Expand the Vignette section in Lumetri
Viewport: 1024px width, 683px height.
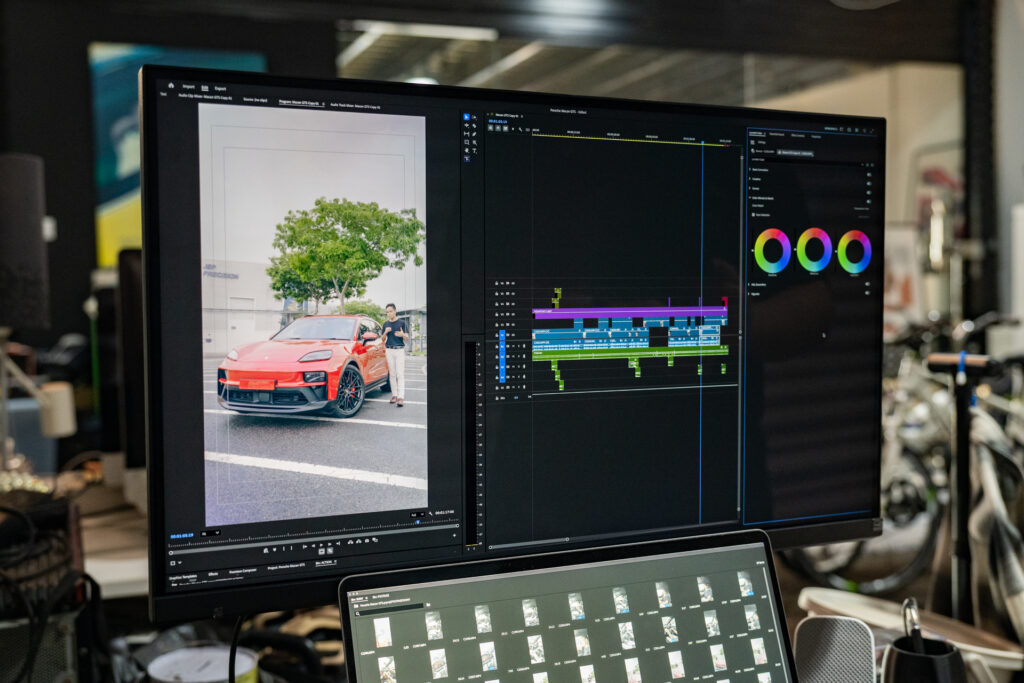click(748, 294)
